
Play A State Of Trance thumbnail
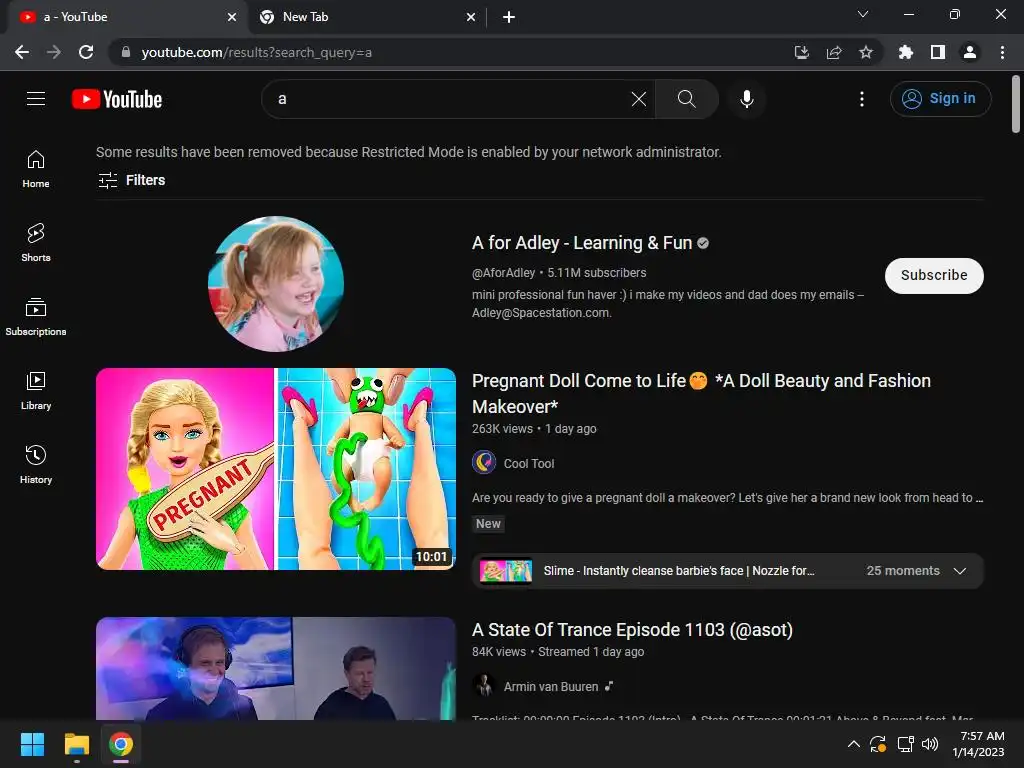pyautogui.click(x=276, y=669)
